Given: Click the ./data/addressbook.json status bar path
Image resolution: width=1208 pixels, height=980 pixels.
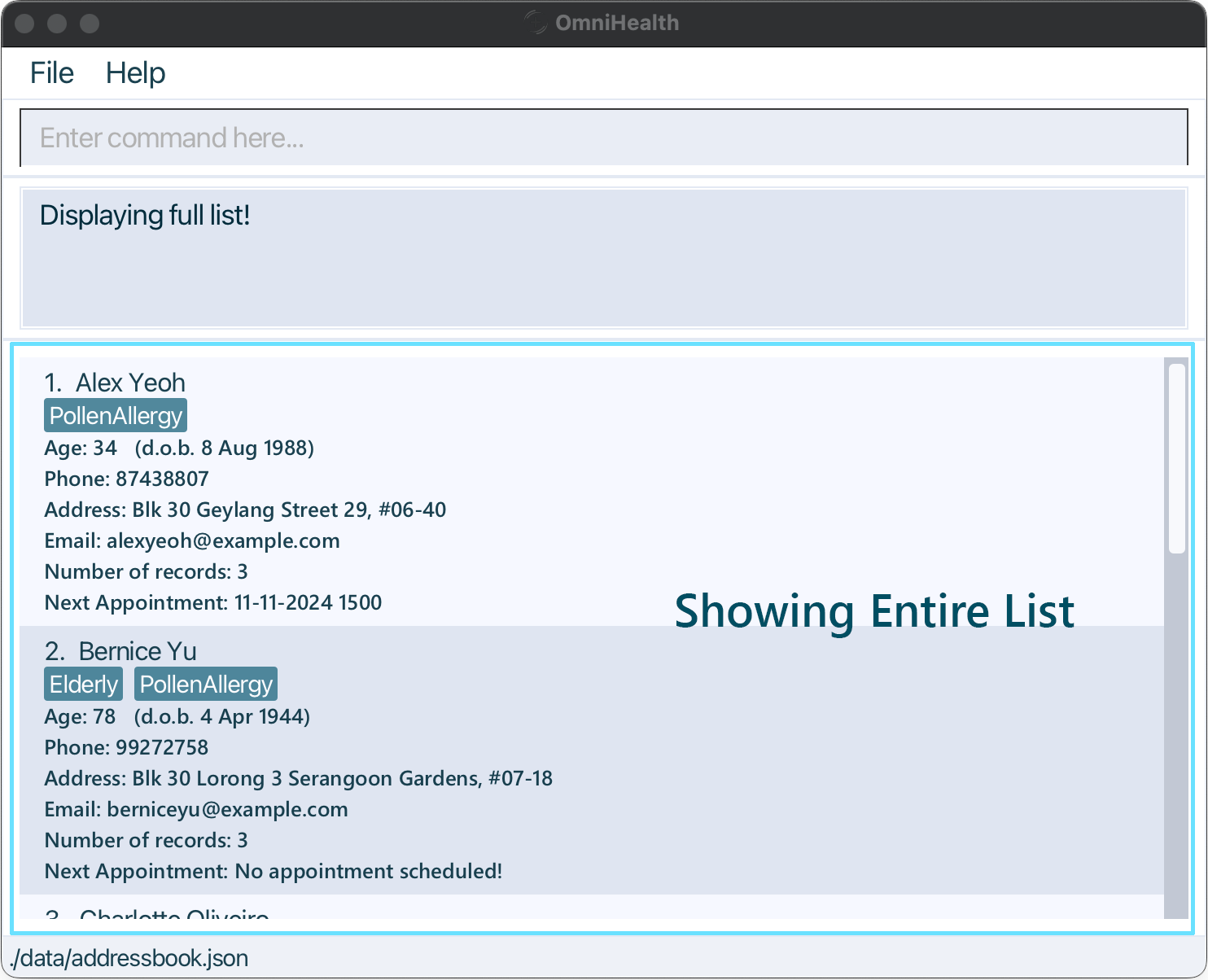Looking at the screenshot, I should pos(129,958).
